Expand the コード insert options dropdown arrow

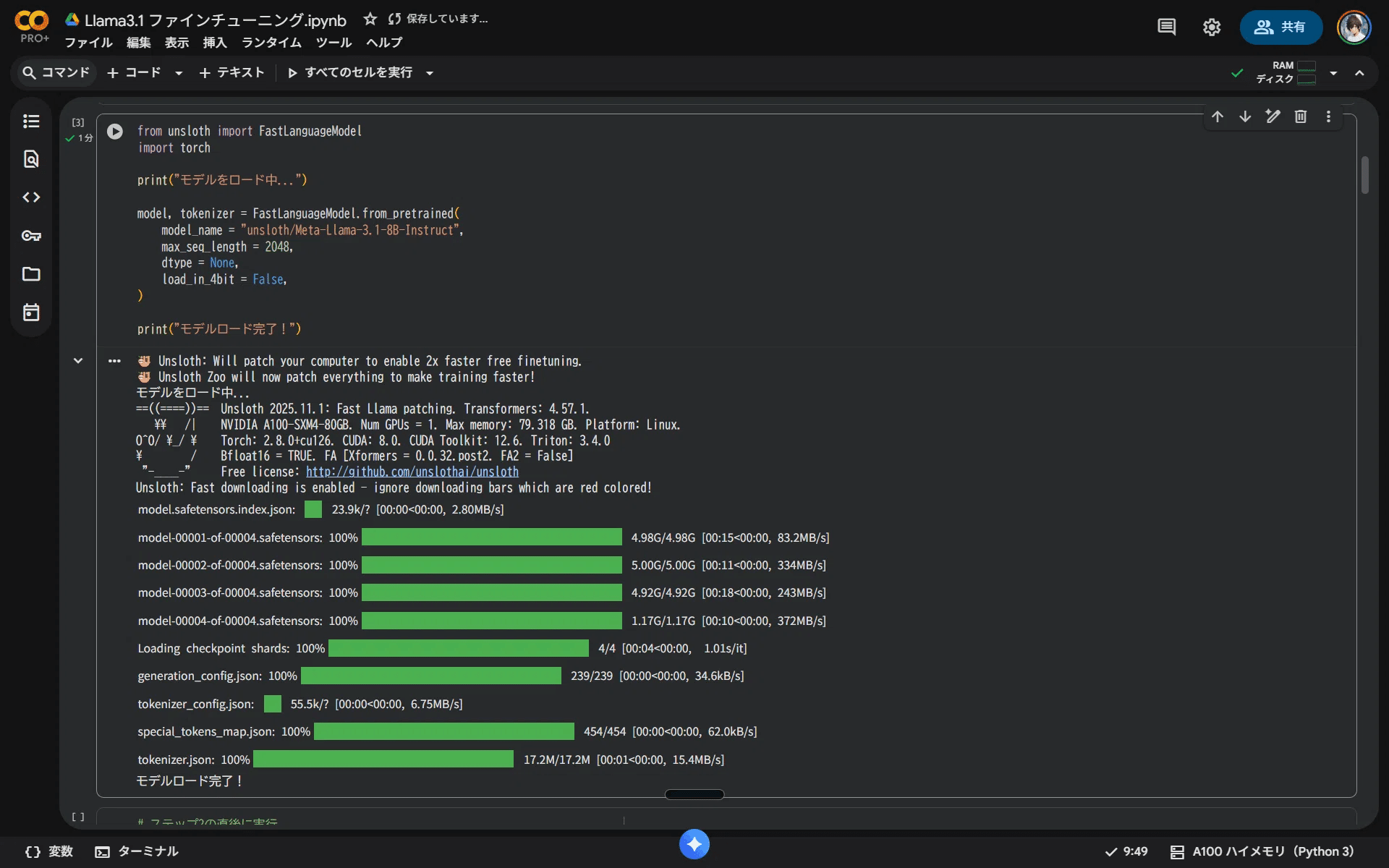[x=179, y=73]
